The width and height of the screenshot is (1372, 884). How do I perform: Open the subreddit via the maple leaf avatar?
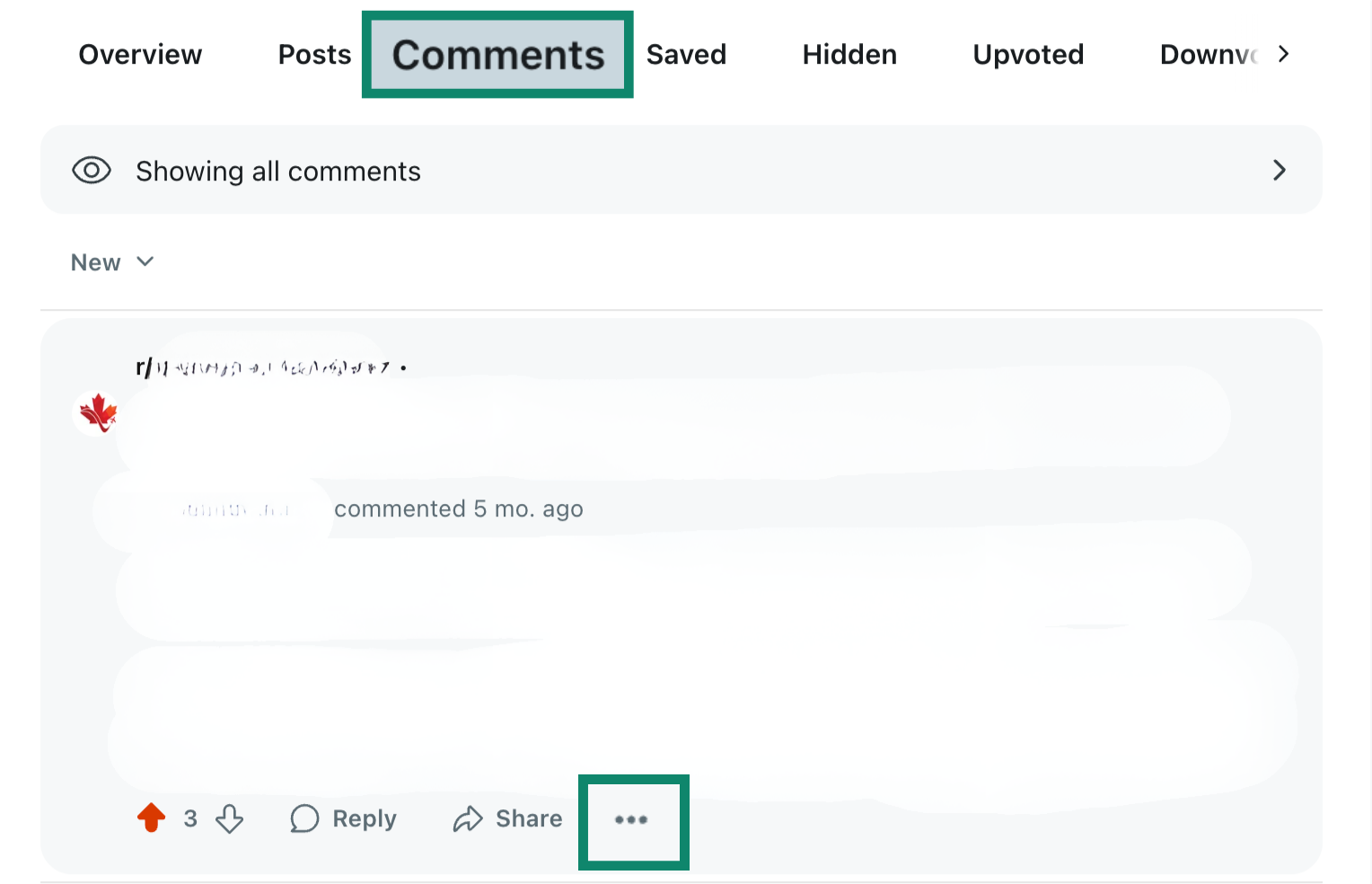coord(97,413)
